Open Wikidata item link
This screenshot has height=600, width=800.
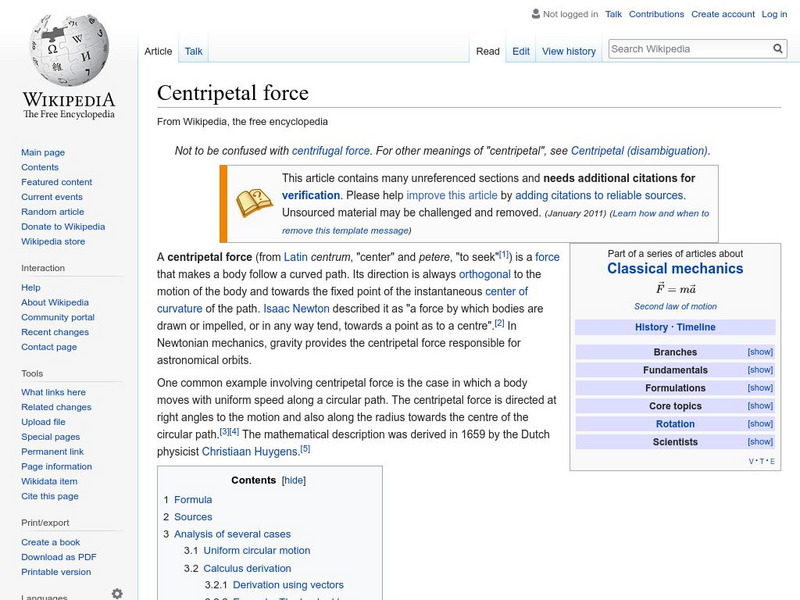click(x=49, y=481)
